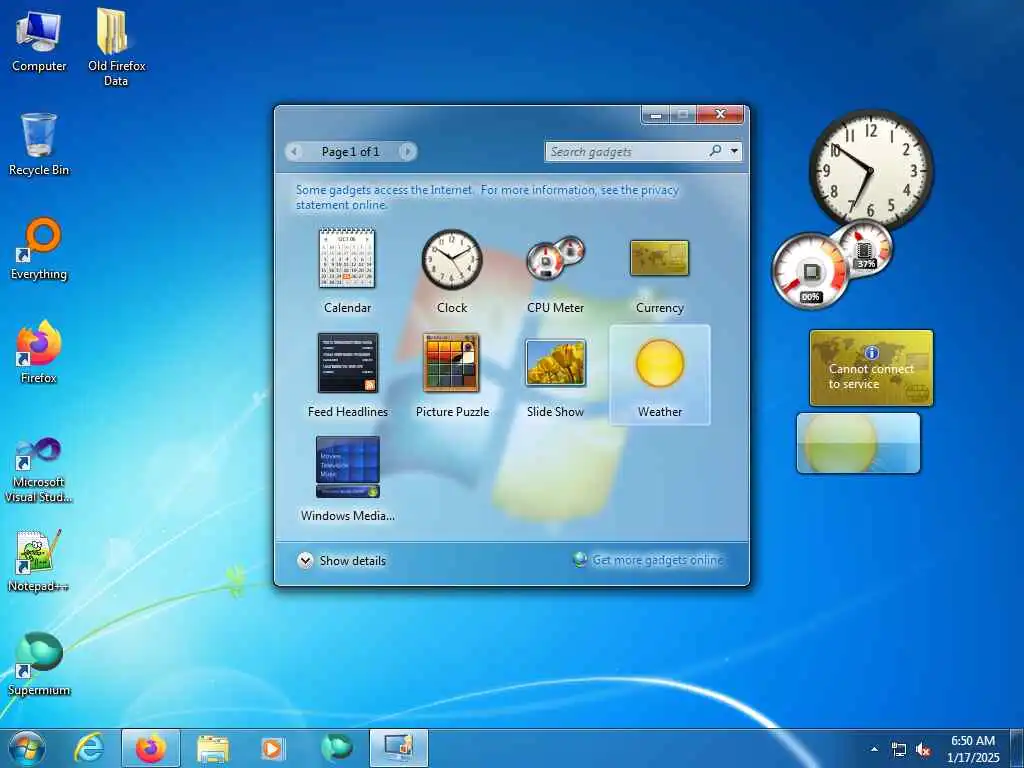The width and height of the screenshot is (1024, 768).
Task: Select the Picture Puzzle gadget icon
Action: [x=451, y=363]
